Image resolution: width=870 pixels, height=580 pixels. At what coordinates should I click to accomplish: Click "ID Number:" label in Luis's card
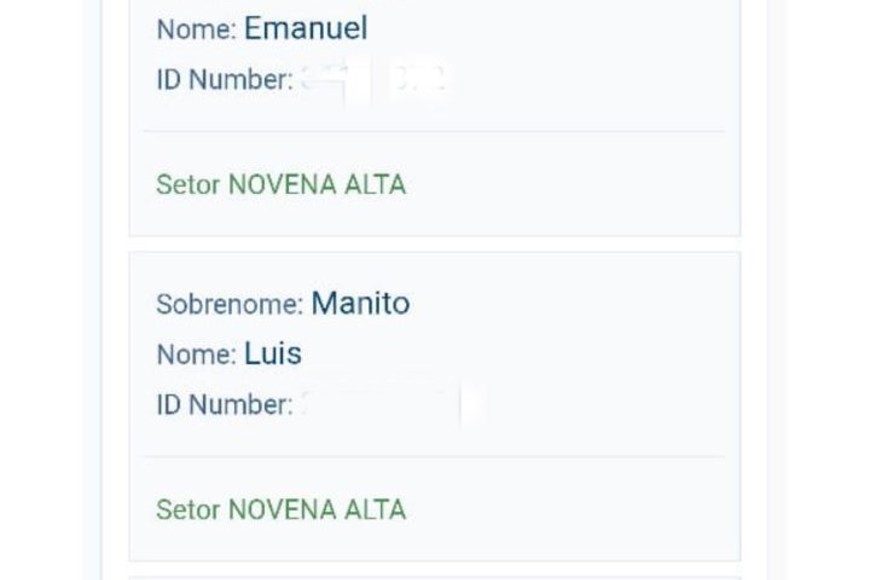pos(224,405)
